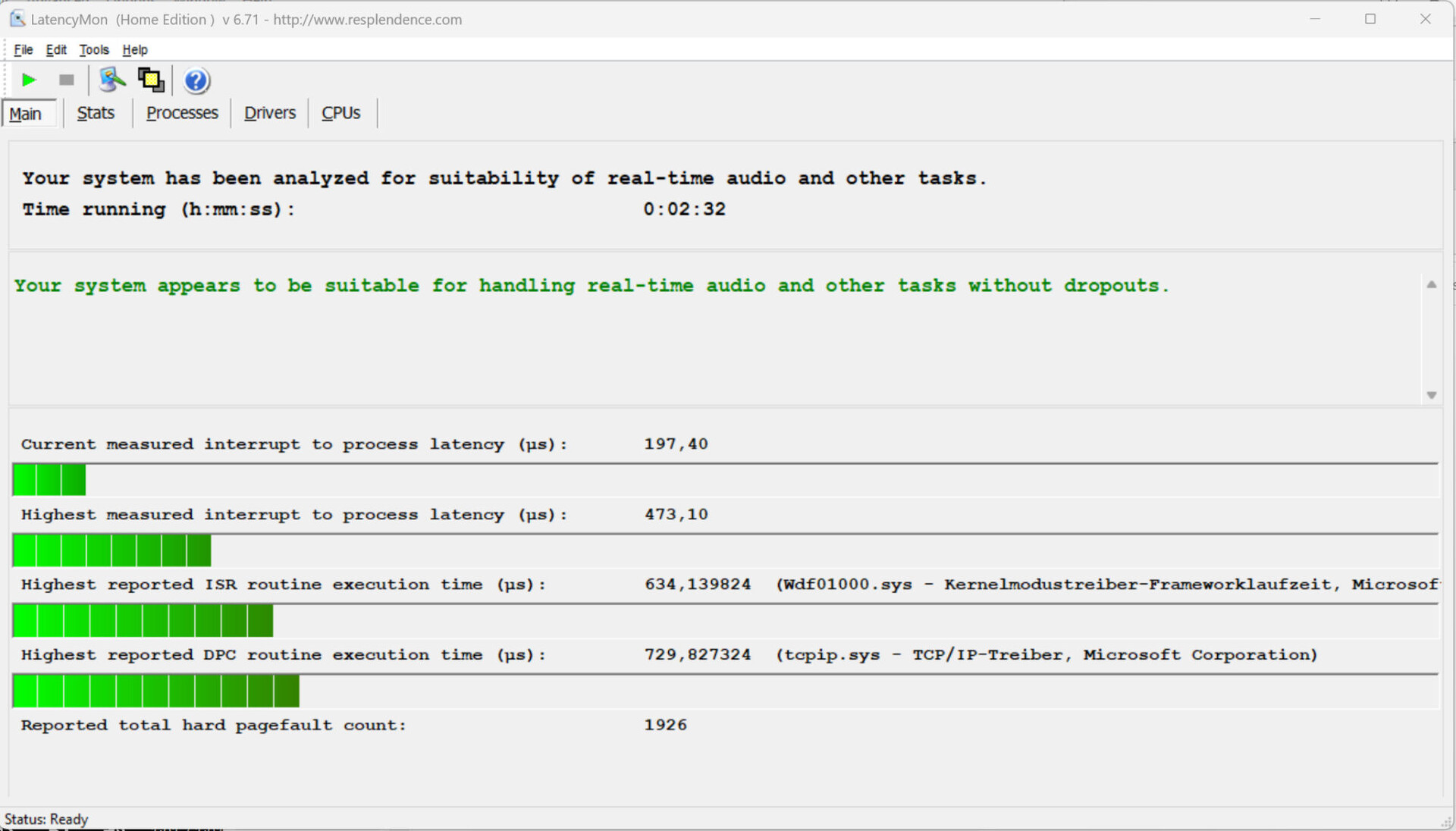Open the blue help question mark icon
Viewport: 1456px width, 831px height.
pos(196,80)
